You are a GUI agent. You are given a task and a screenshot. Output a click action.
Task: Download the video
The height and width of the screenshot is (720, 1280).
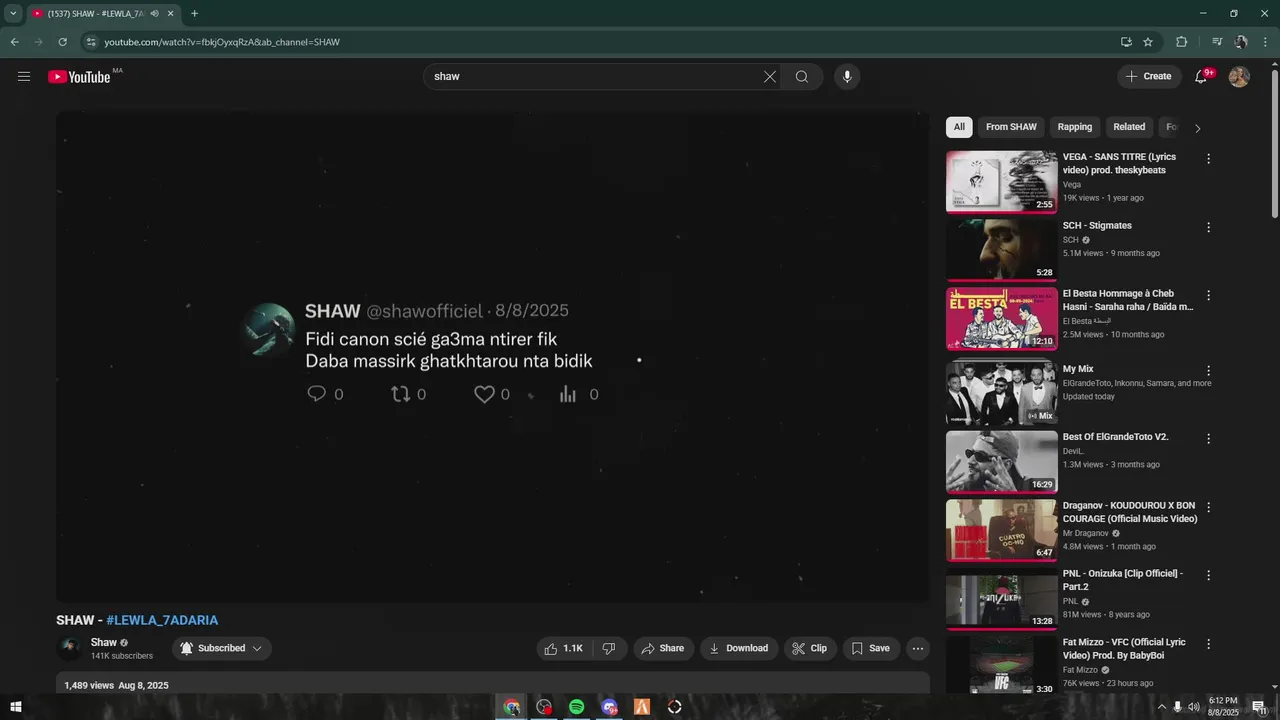pyautogui.click(x=738, y=648)
